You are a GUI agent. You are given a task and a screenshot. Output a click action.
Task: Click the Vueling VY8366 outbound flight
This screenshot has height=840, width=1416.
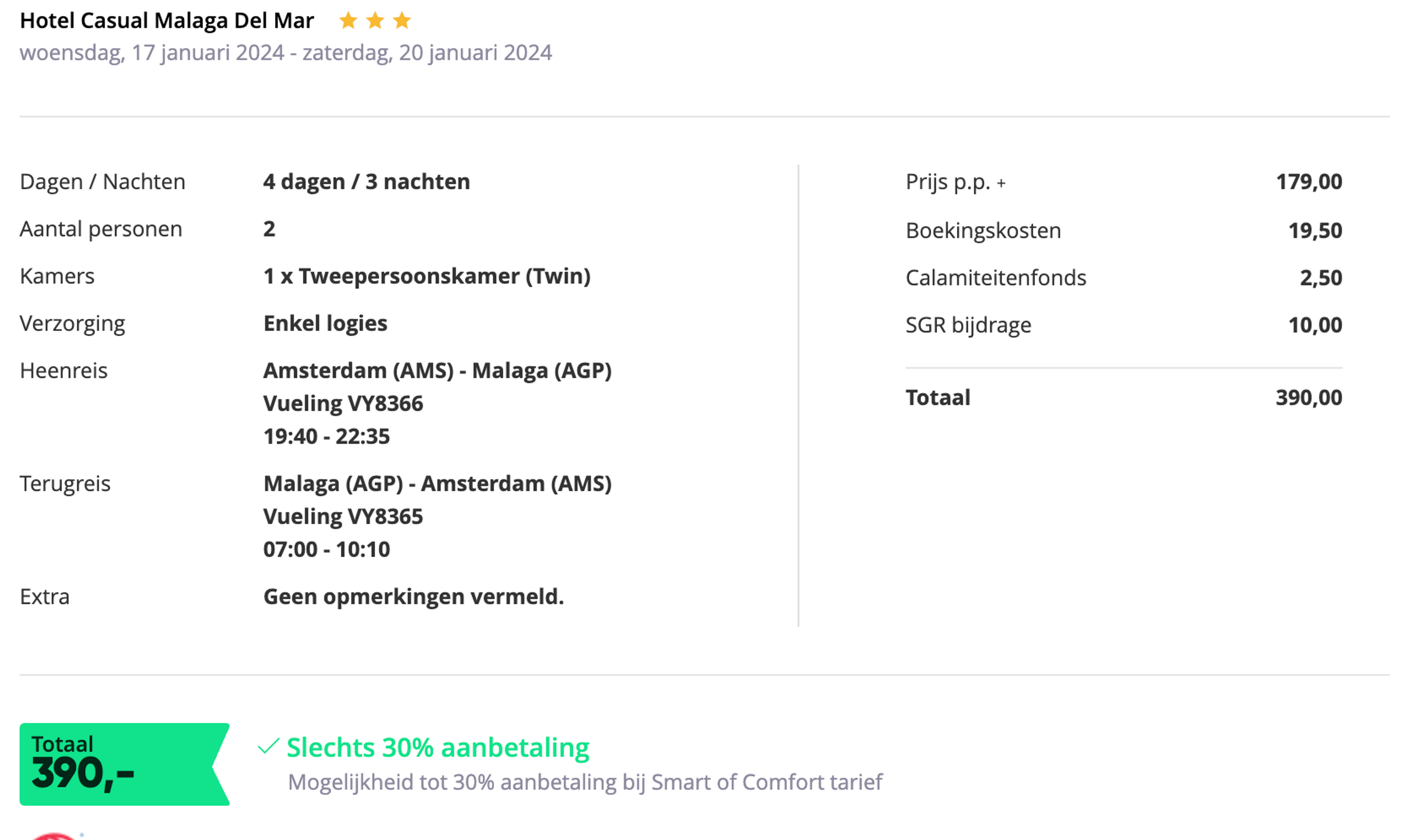(343, 404)
